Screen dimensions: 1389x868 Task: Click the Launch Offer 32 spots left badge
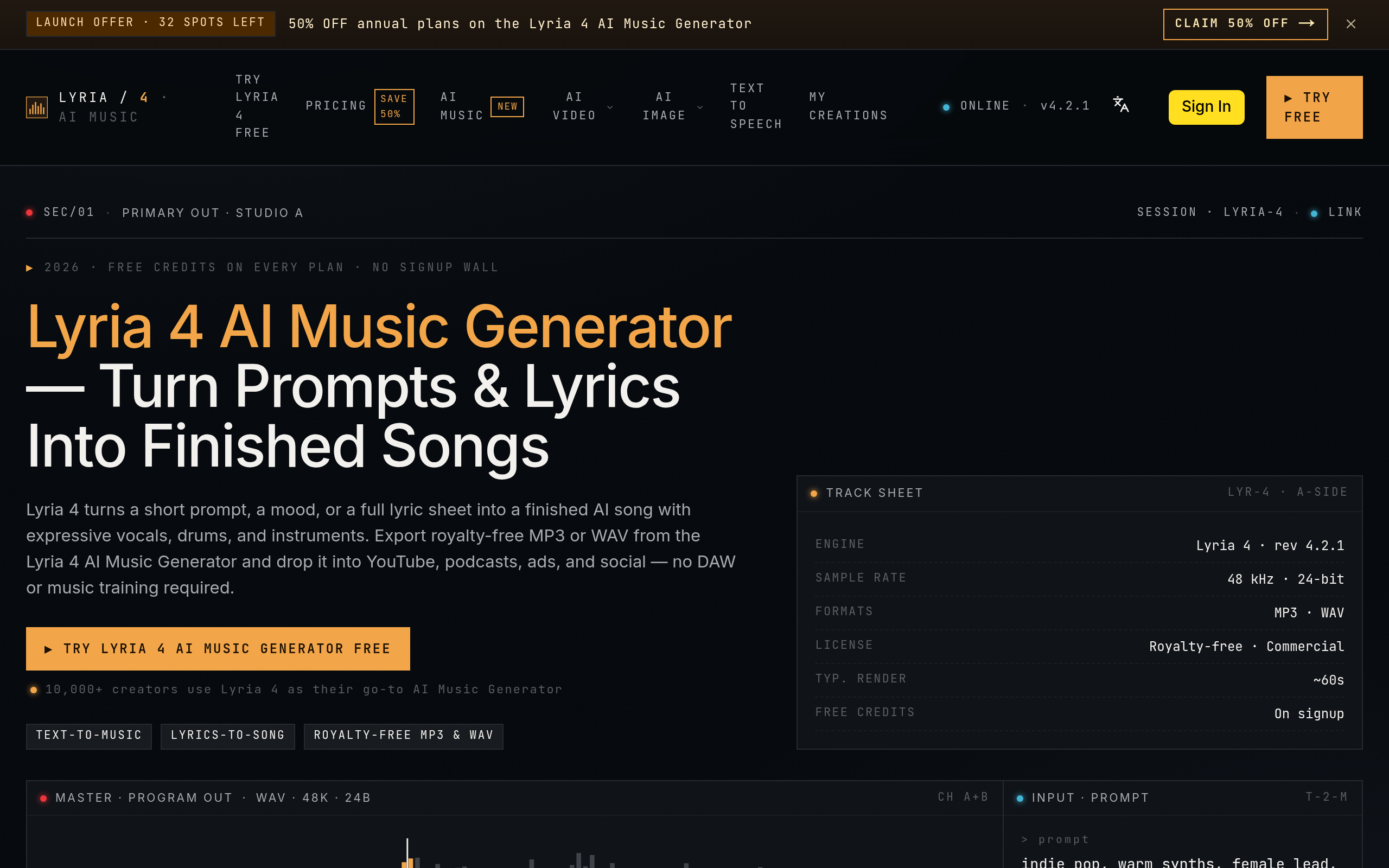[150, 23]
